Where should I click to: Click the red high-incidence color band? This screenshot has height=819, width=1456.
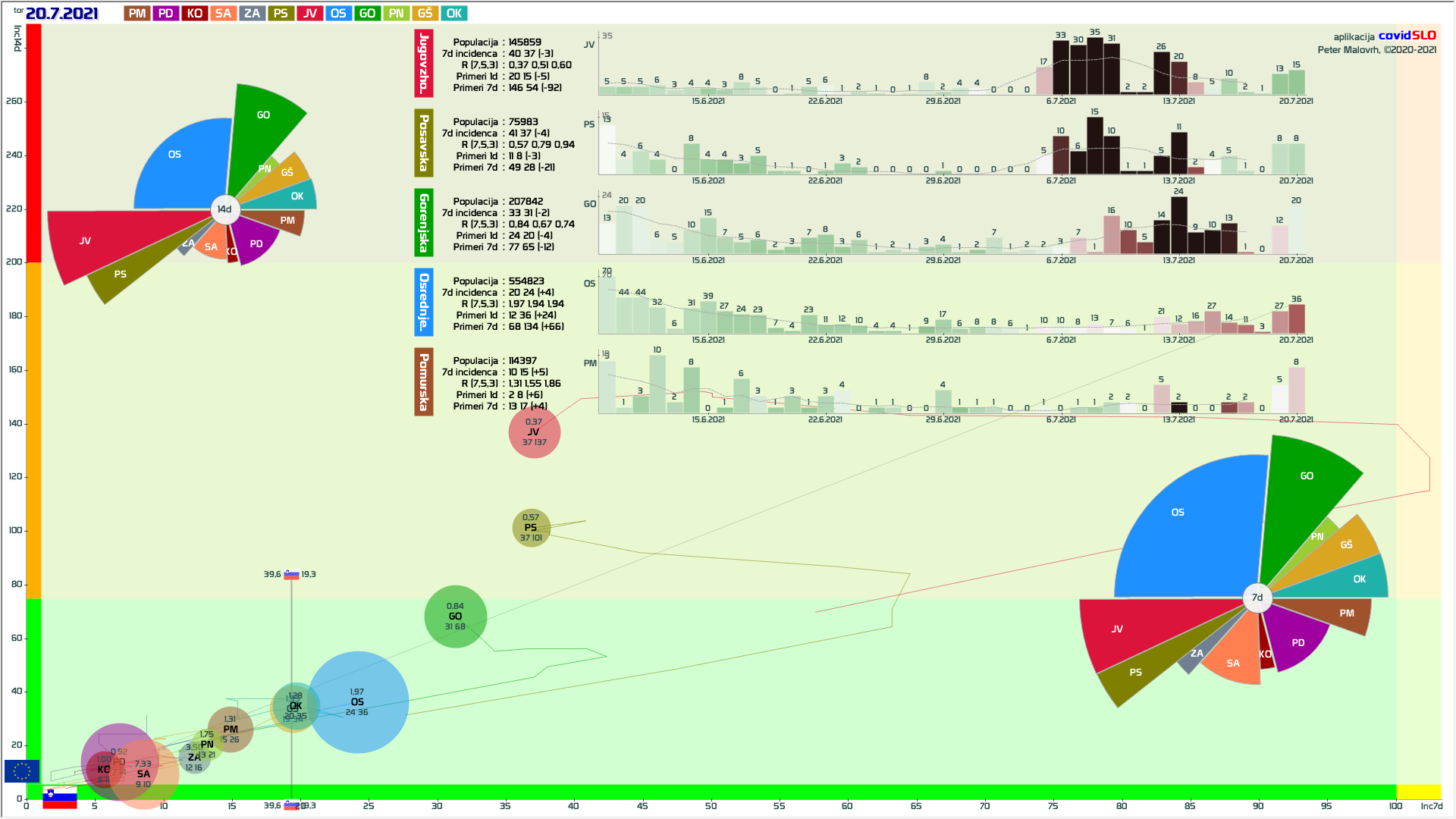(x=33, y=143)
